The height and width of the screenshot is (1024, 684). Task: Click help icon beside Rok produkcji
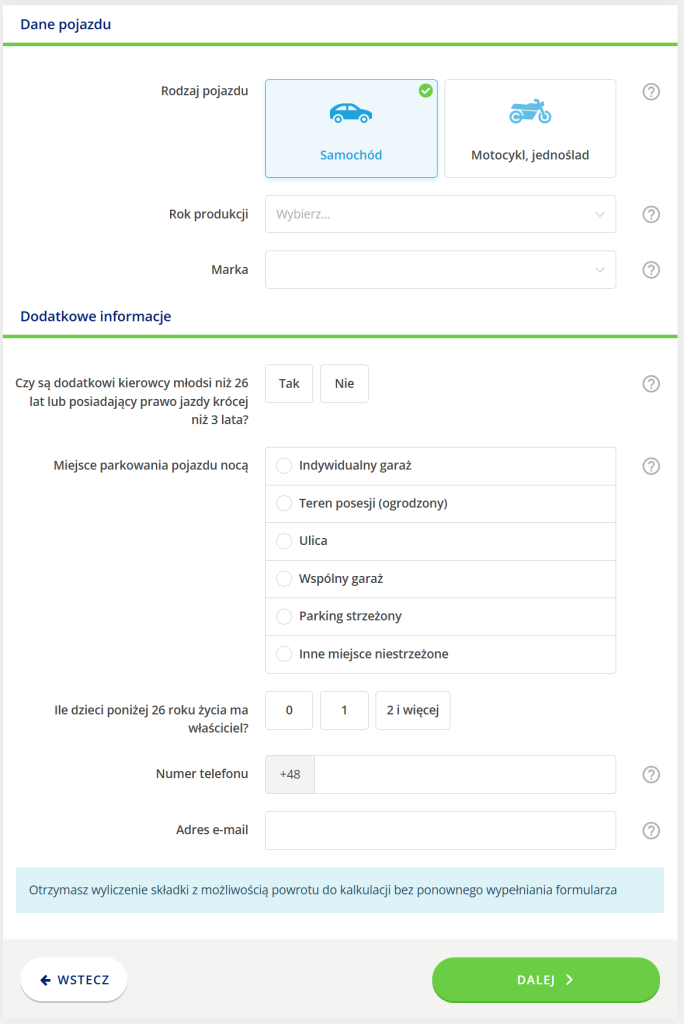(x=651, y=214)
